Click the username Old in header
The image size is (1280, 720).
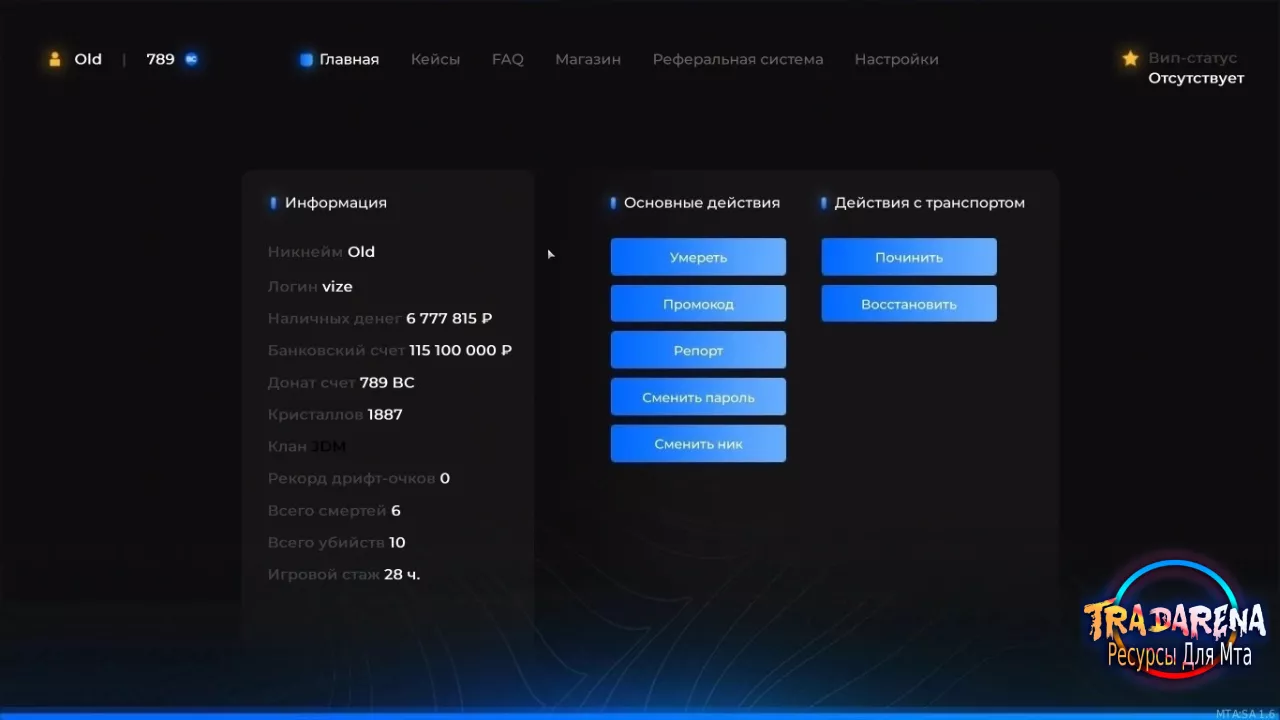[x=88, y=59]
